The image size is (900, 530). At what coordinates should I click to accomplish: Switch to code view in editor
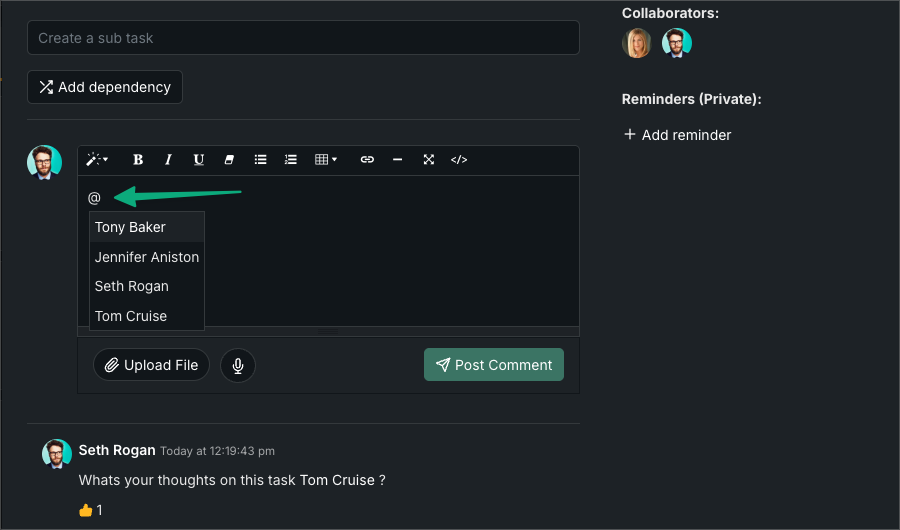[459, 160]
